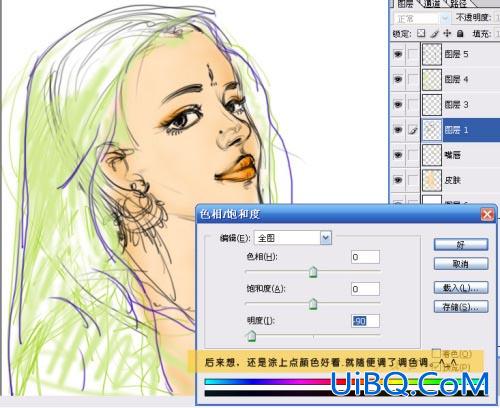Hide the 图层 5 layer
500x408 pixels.
[x=398, y=54]
